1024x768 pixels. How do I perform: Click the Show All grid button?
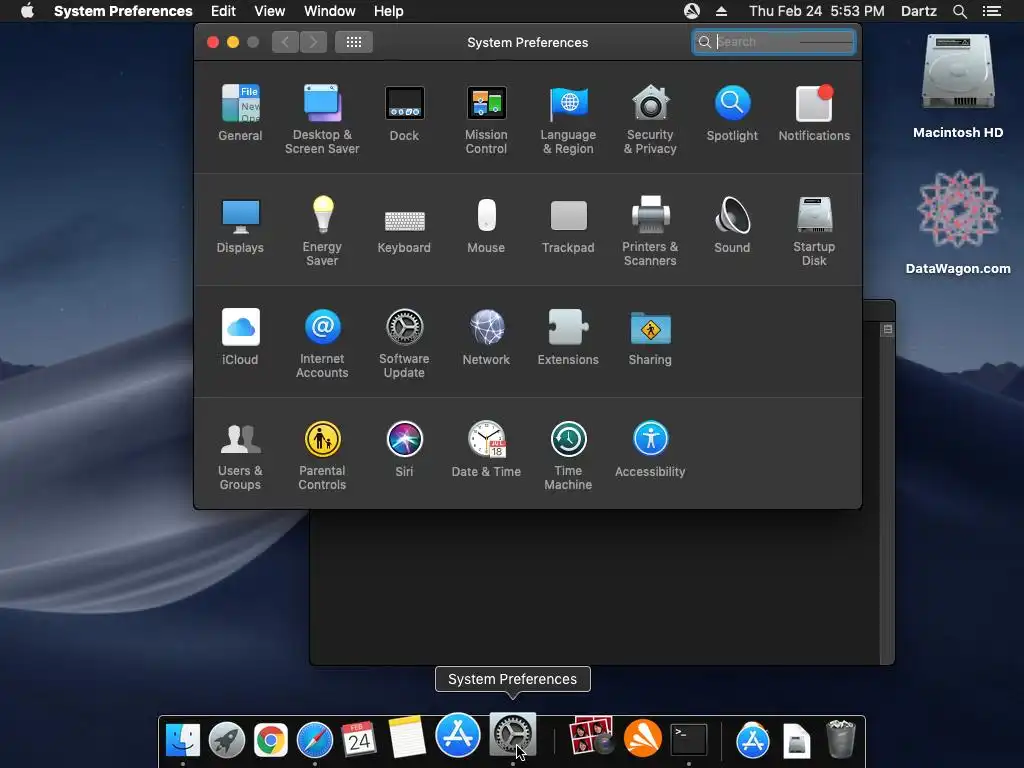pyautogui.click(x=353, y=42)
